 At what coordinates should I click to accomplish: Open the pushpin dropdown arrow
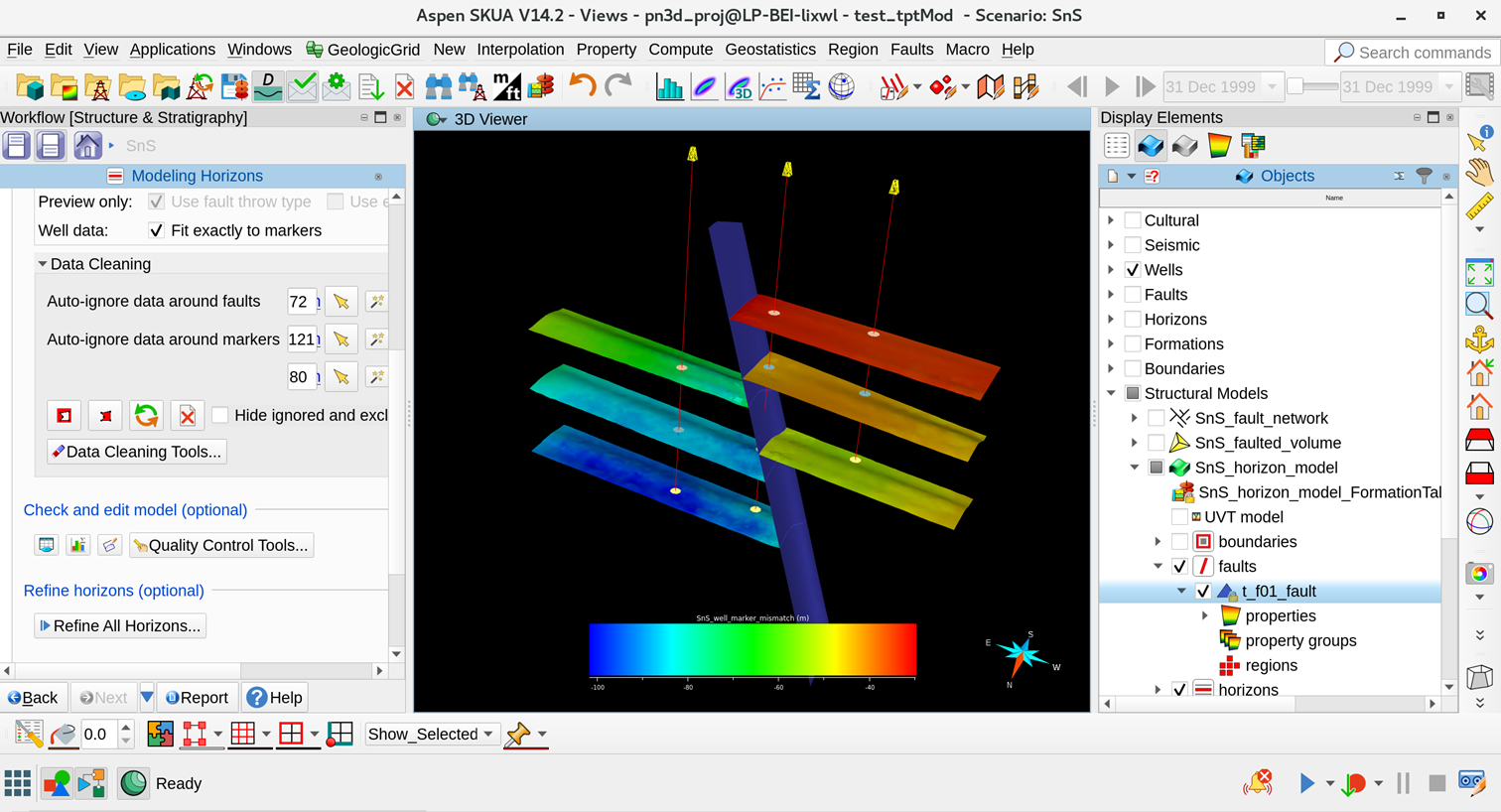(x=542, y=735)
